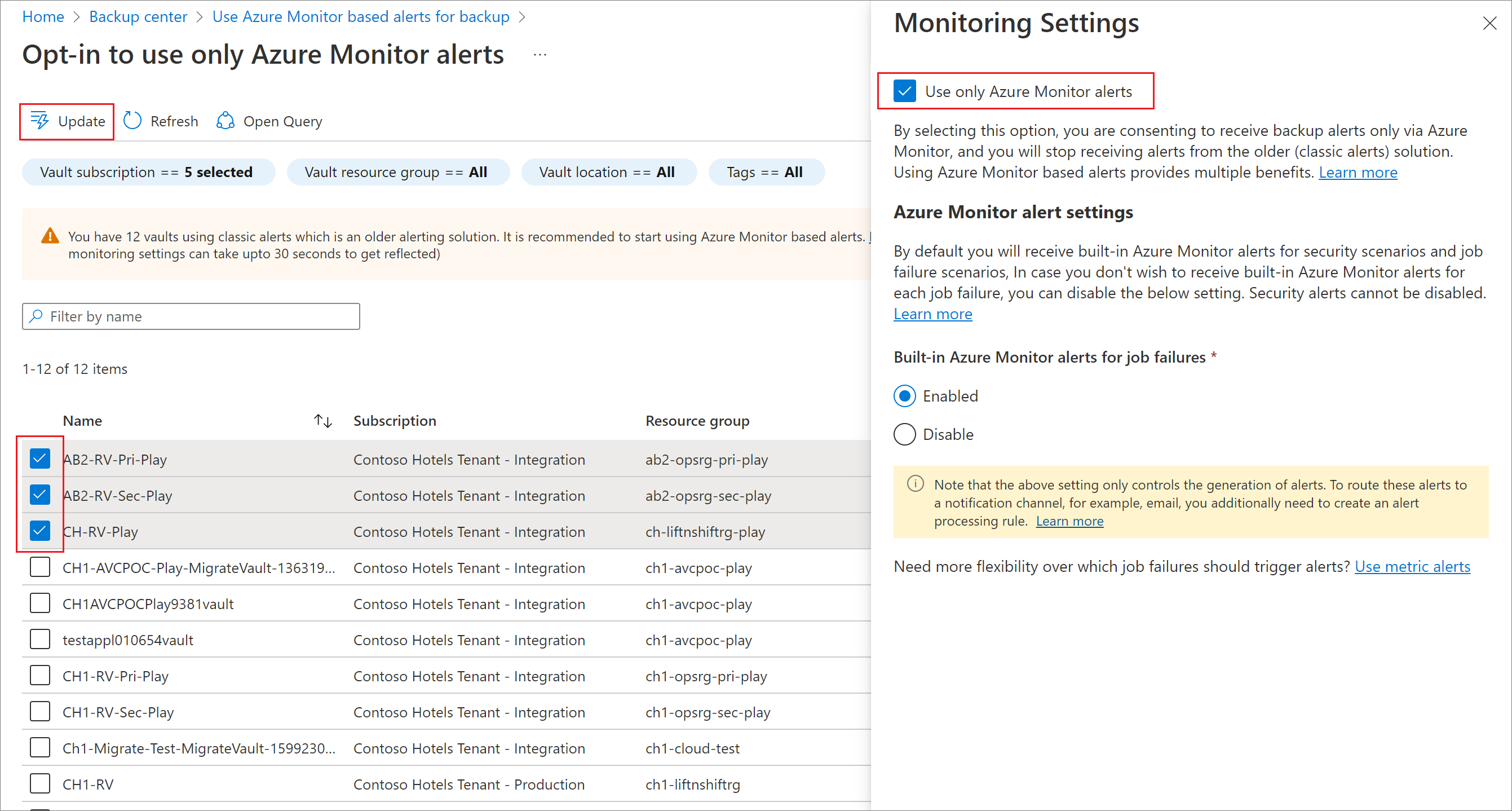The width and height of the screenshot is (1512, 811).
Task: Click the Filter by name input field
Action: tap(192, 316)
